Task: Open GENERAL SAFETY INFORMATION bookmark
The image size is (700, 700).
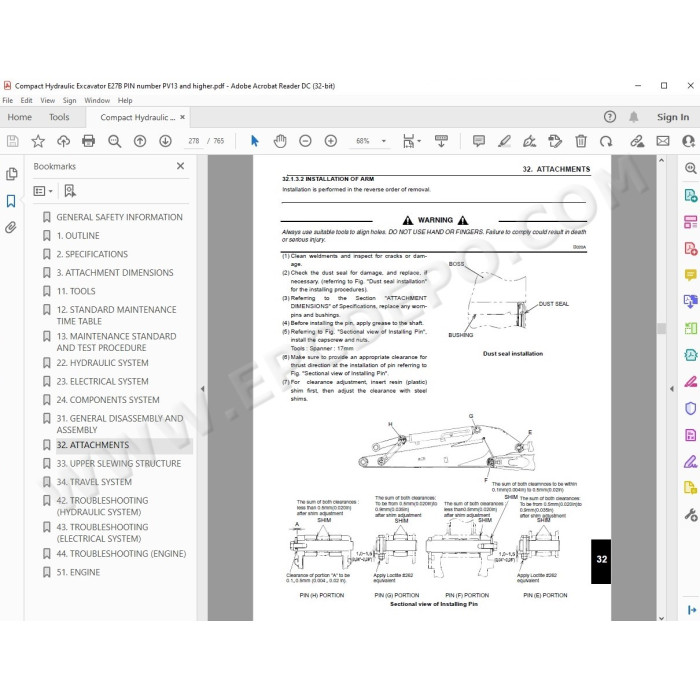Action: [x=119, y=217]
